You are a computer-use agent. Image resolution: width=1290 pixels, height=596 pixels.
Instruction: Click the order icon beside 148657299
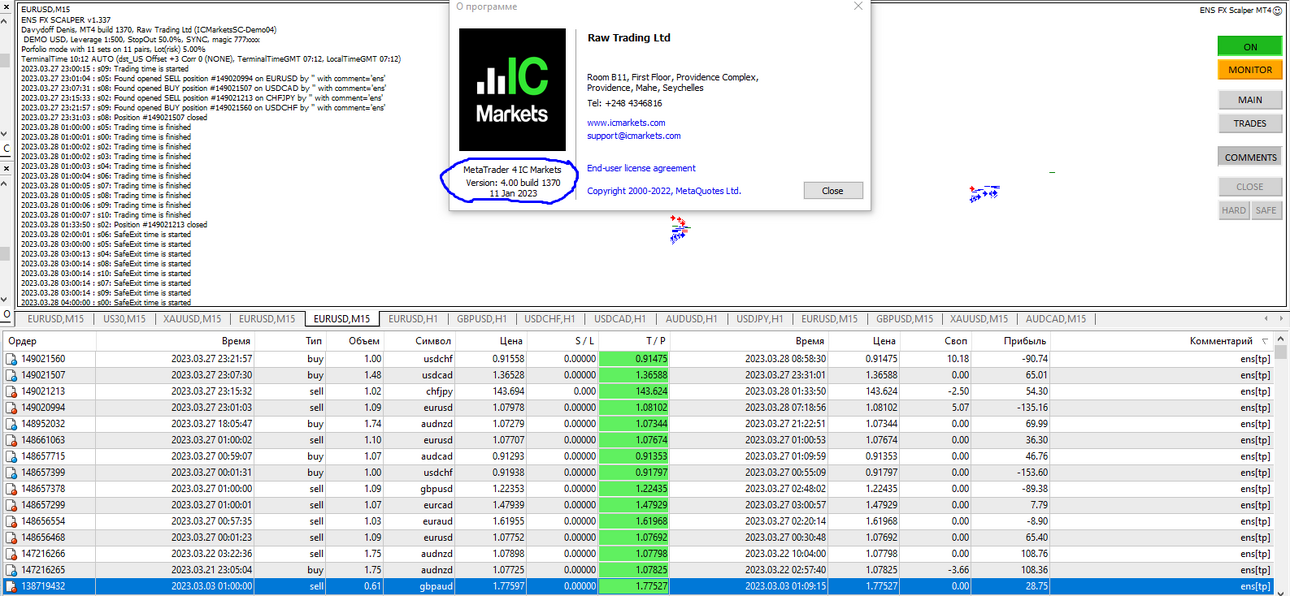(12, 505)
